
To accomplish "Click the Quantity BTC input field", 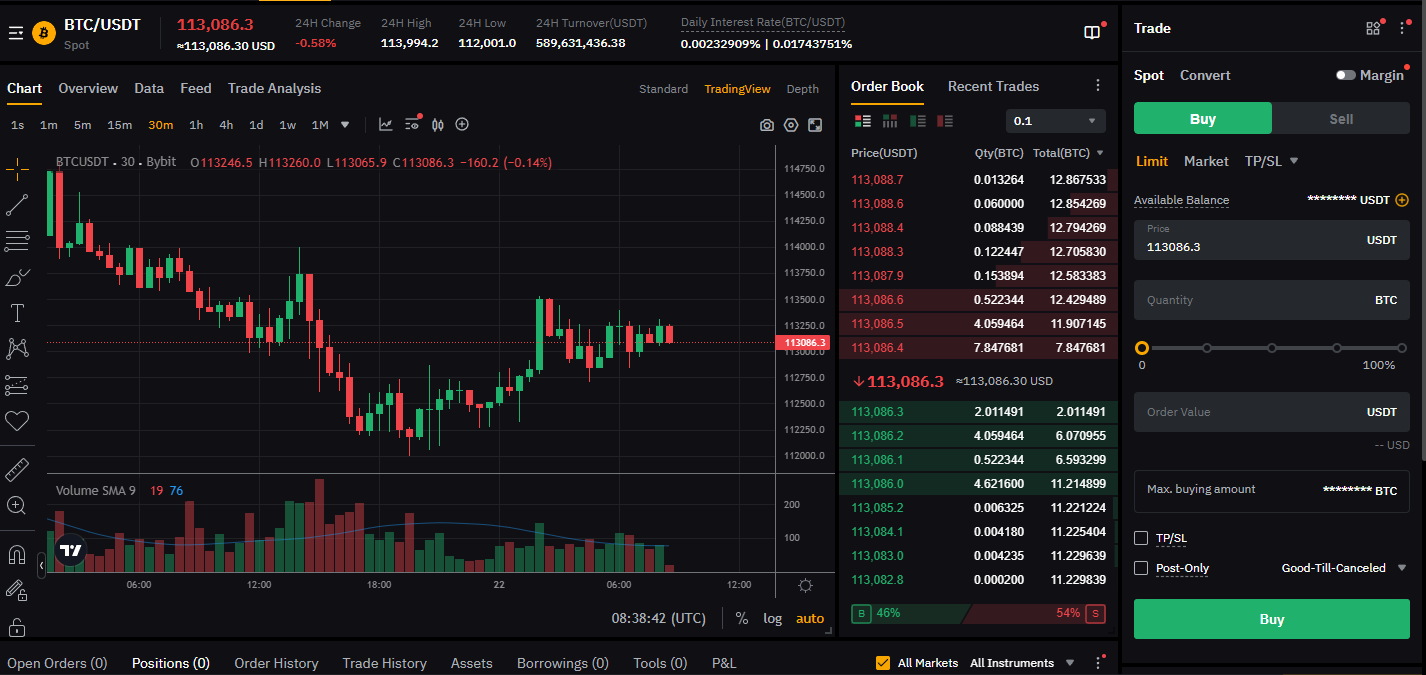I will (1250, 300).
